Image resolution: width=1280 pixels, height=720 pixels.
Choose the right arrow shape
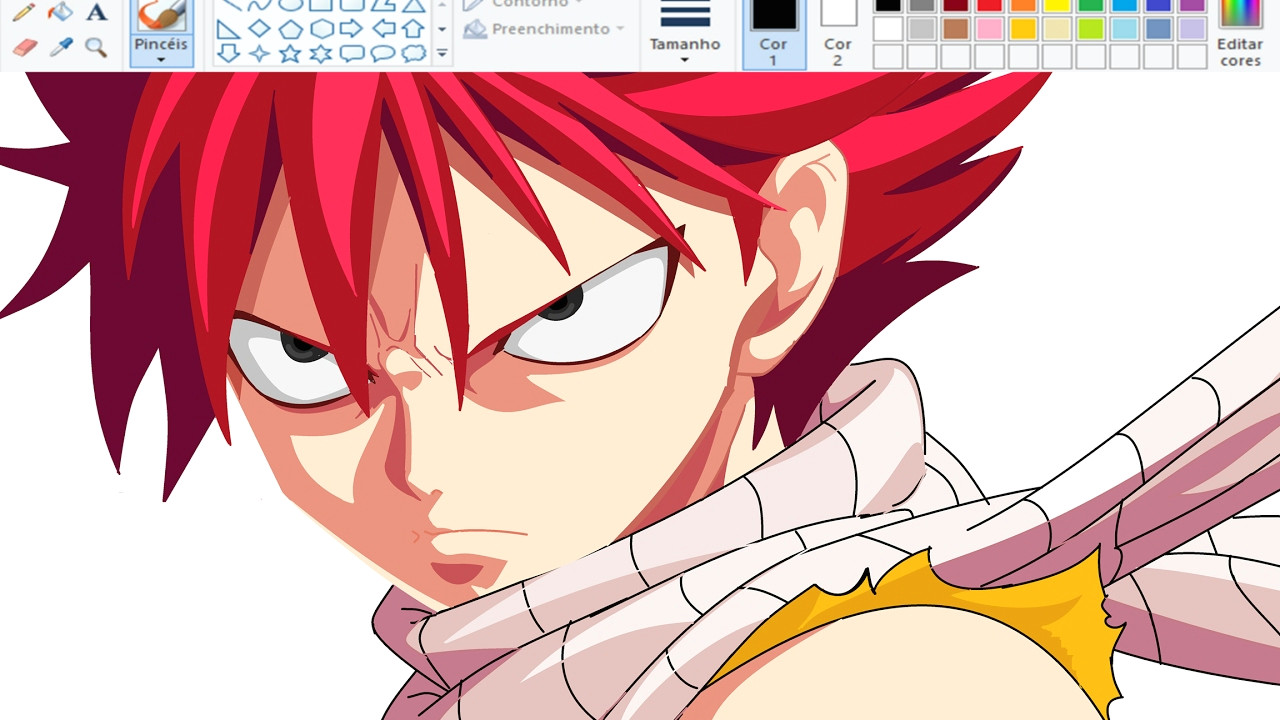[352, 29]
